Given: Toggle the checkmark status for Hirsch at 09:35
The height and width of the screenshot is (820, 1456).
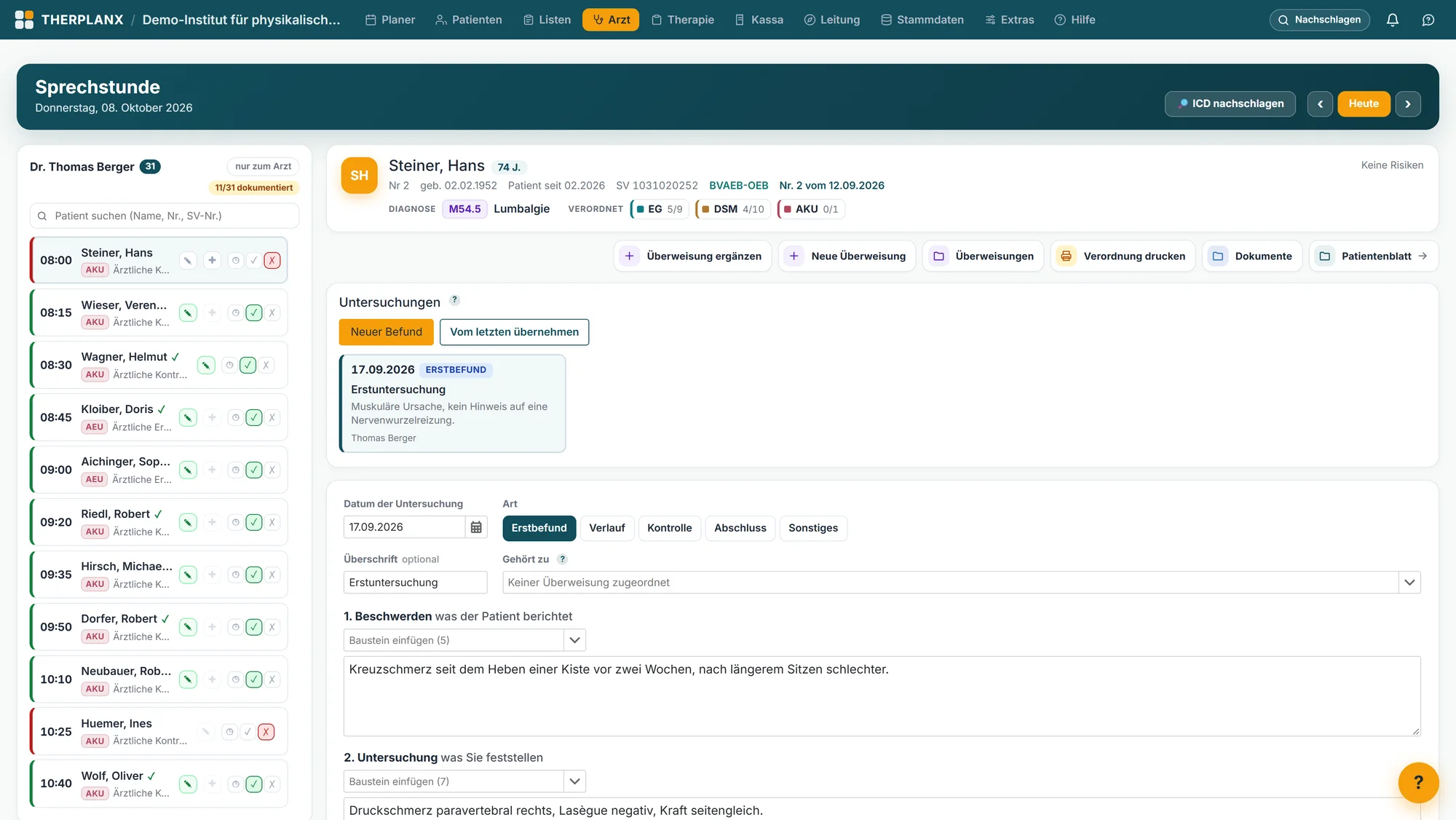Looking at the screenshot, I should click(253, 575).
